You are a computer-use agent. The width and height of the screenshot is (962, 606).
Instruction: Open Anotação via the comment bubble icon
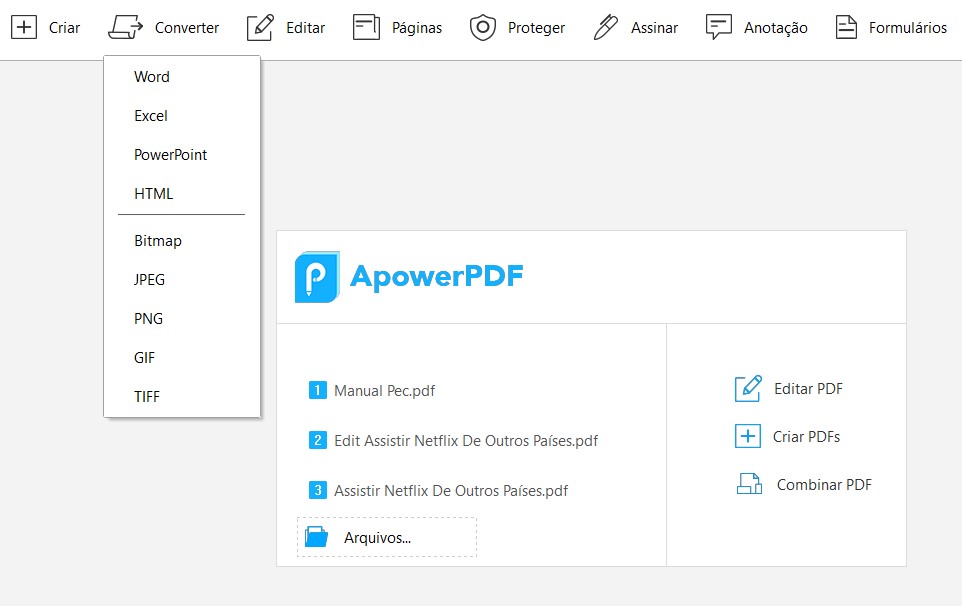[x=717, y=26]
